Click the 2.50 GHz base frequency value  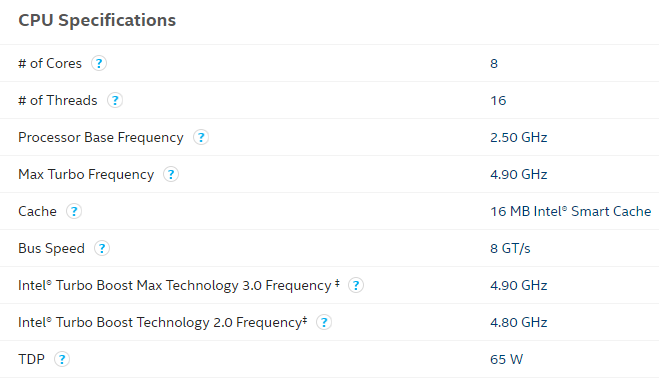[x=519, y=137]
